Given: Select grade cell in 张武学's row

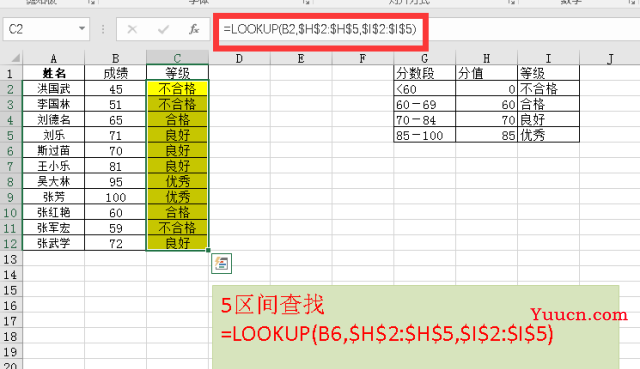Looking at the screenshot, I should pos(177,243).
